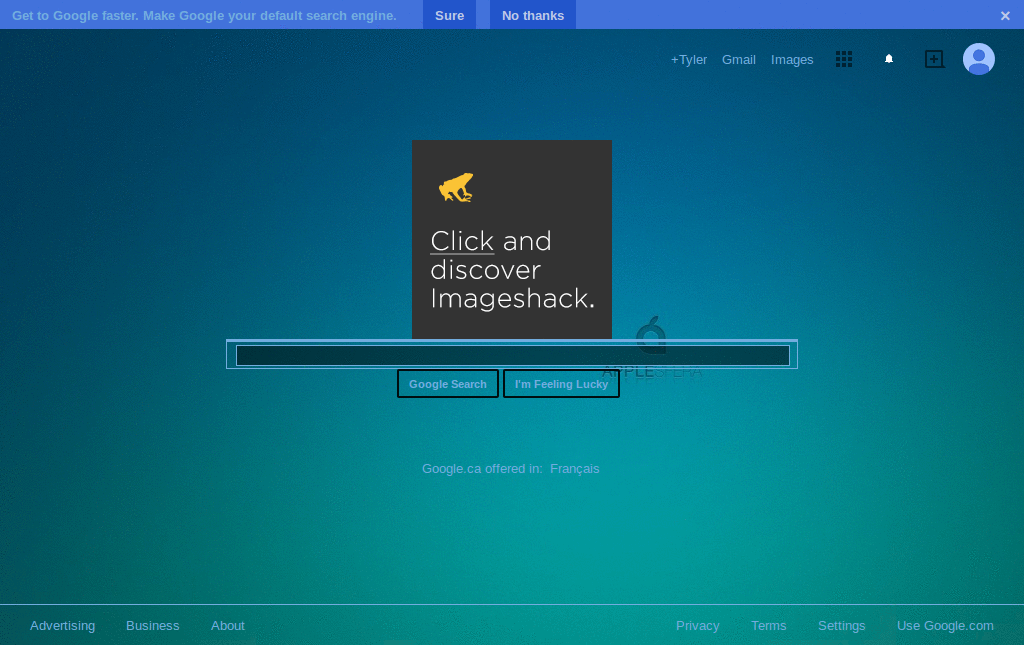Screen dimensions: 1024x645
Task: Open the Business footer link
Action: 153,625
